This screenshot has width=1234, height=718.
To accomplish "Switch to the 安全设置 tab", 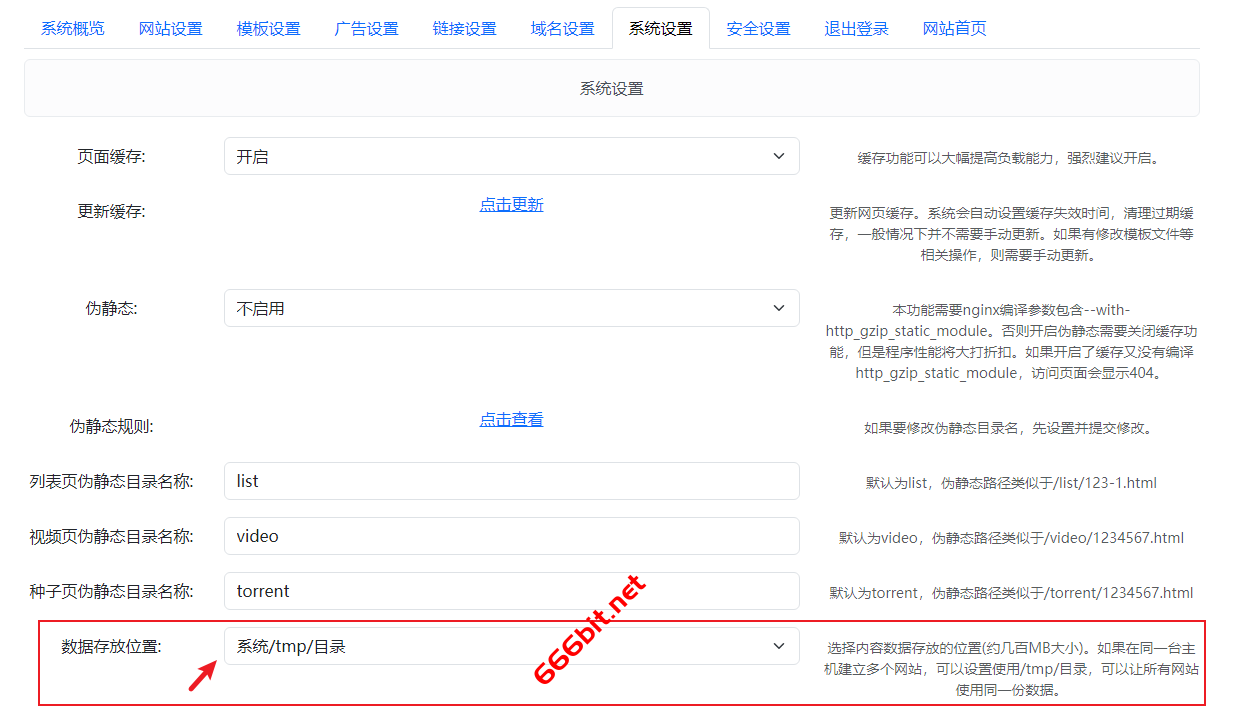I will point(758,29).
